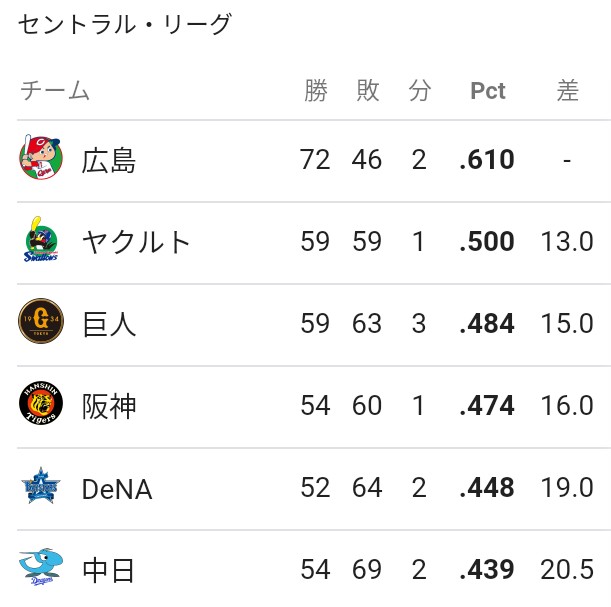Viewport: 611px width, 607px height.
Task: Open the DeNA team name link
Action: click(117, 489)
